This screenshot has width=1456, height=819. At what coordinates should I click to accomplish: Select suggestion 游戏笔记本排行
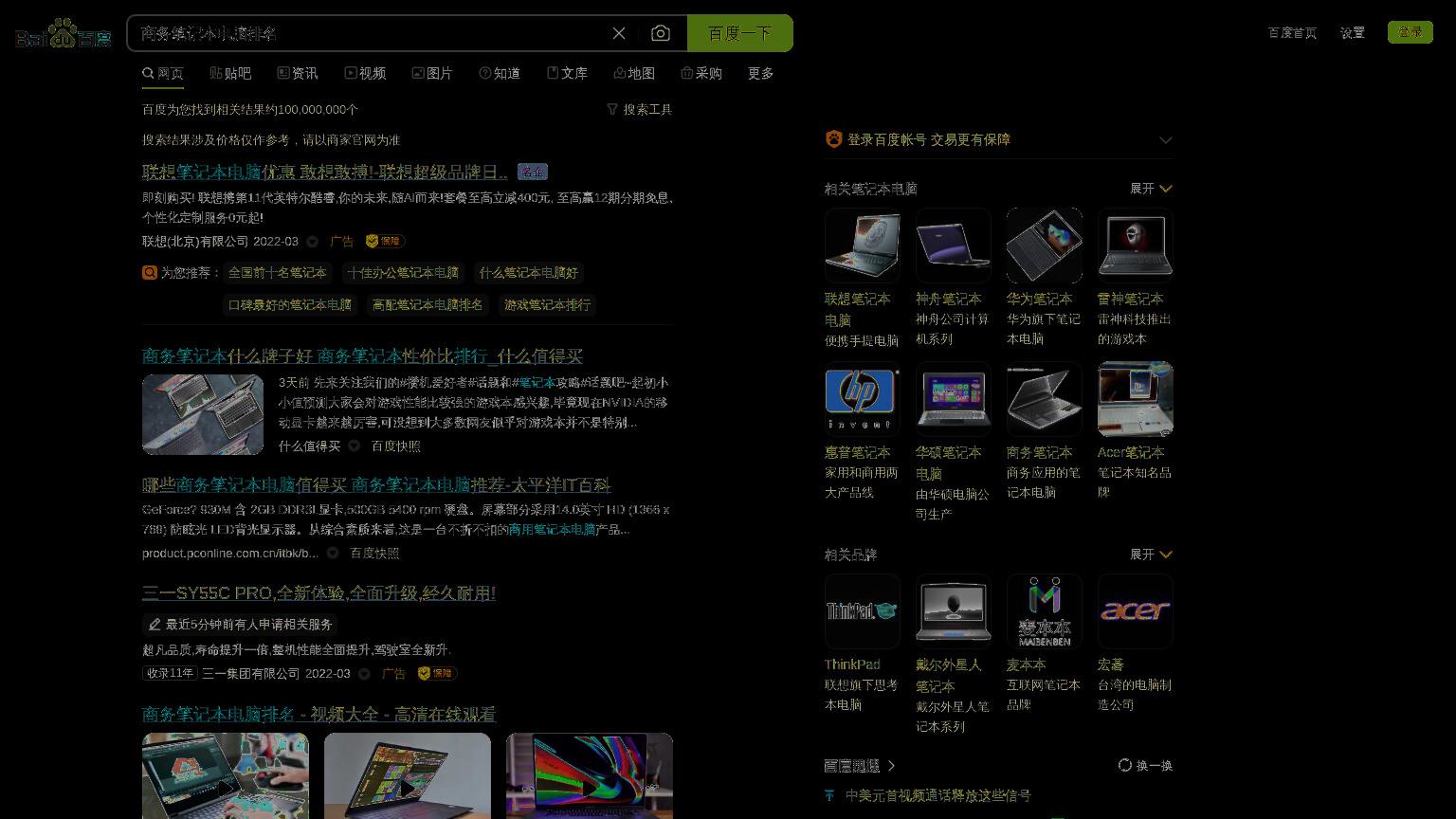[547, 304]
